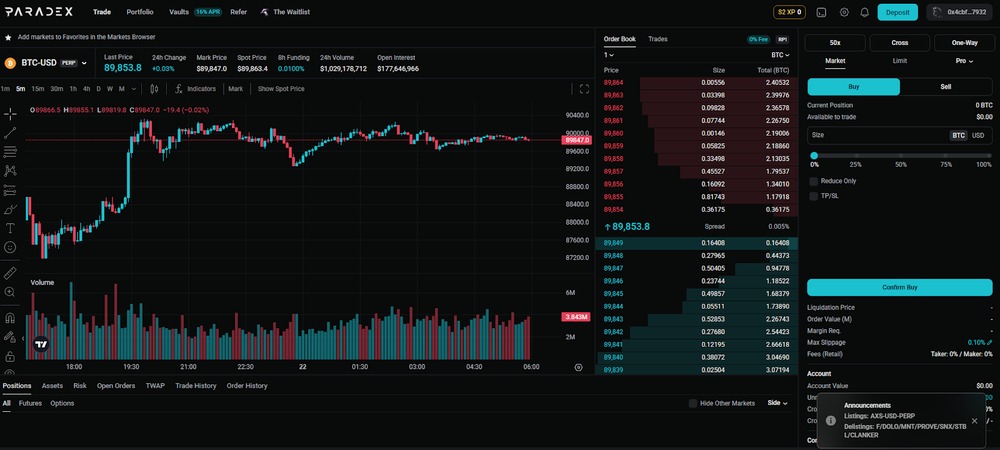Enable the Reduce Only checkbox
The image size is (1000, 450).
tap(814, 181)
